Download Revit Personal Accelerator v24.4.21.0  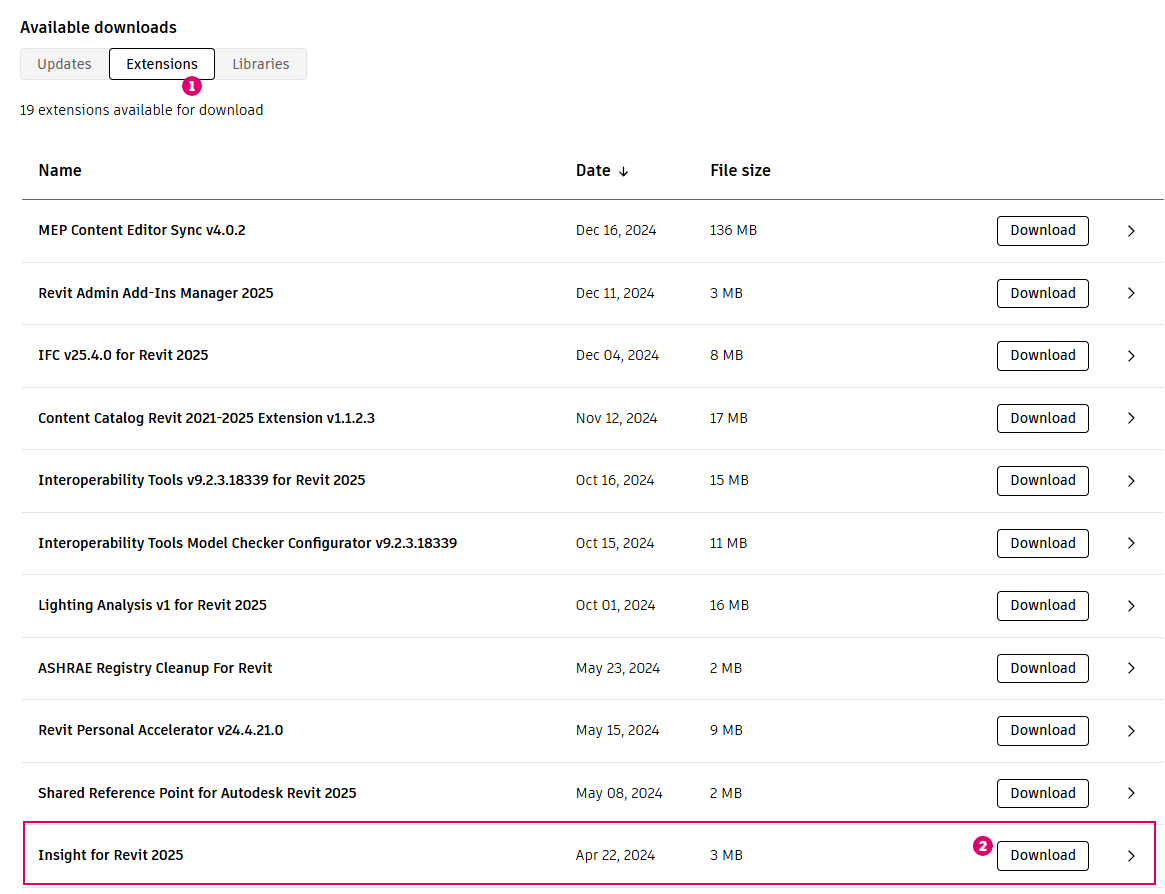tap(1042, 730)
